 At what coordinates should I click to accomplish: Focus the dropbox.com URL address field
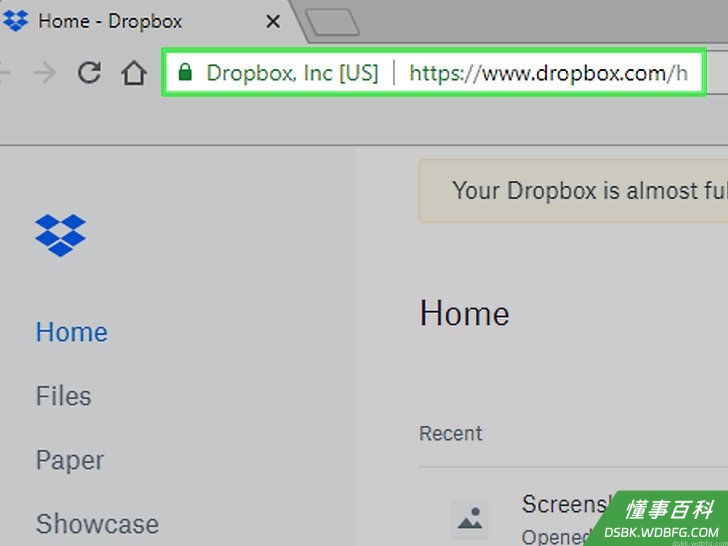pyautogui.click(x=548, y=73)
